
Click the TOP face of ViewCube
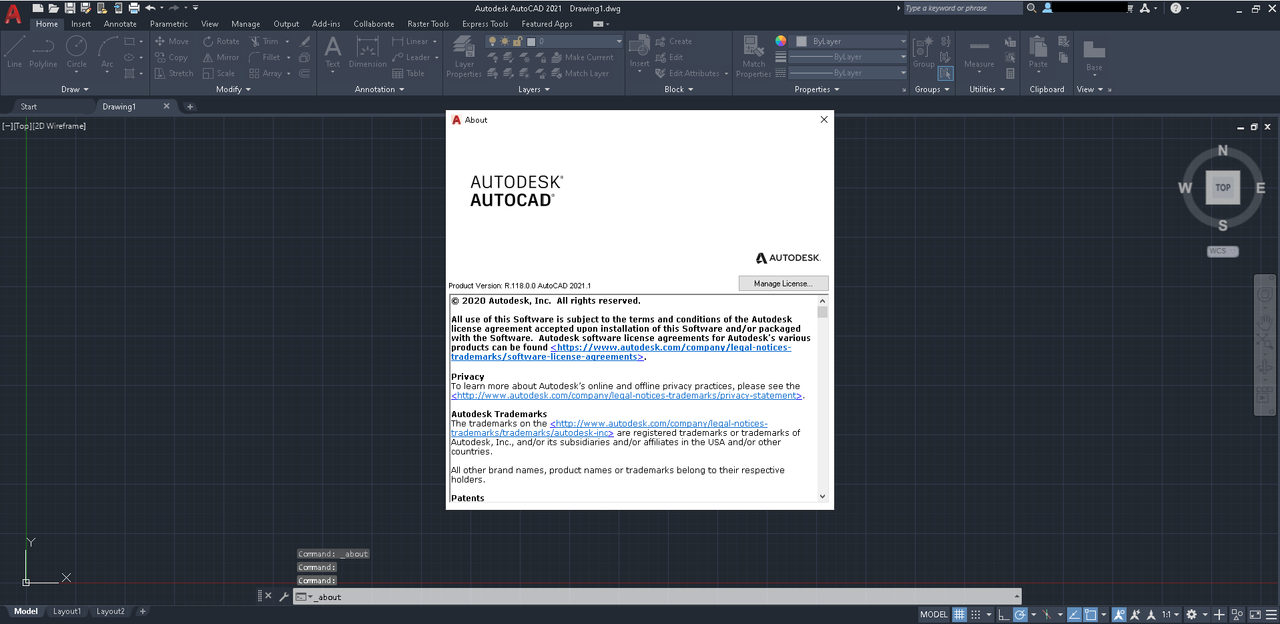click(x=1222, y=187)
